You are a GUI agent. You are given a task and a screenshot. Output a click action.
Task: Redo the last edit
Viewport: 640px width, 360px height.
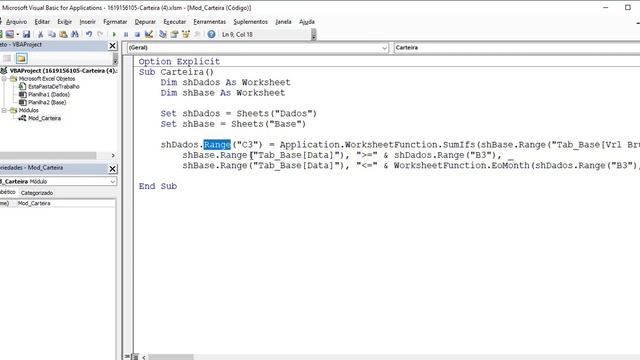pos(100,35)
